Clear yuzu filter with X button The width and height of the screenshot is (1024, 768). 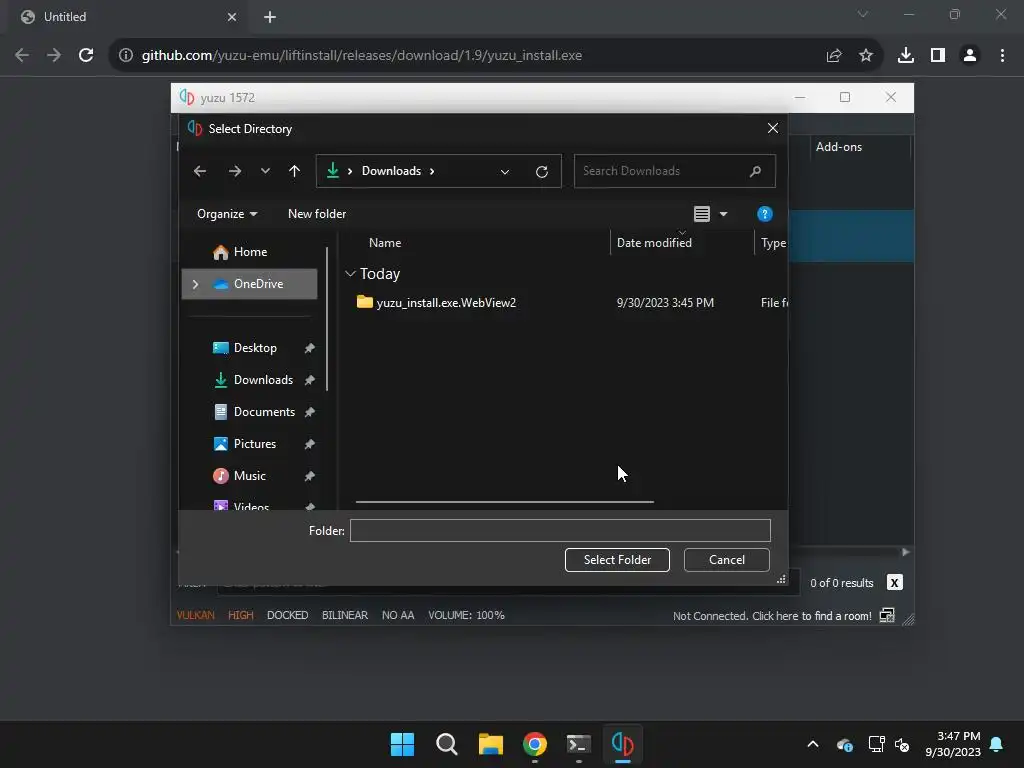(894, 583)
